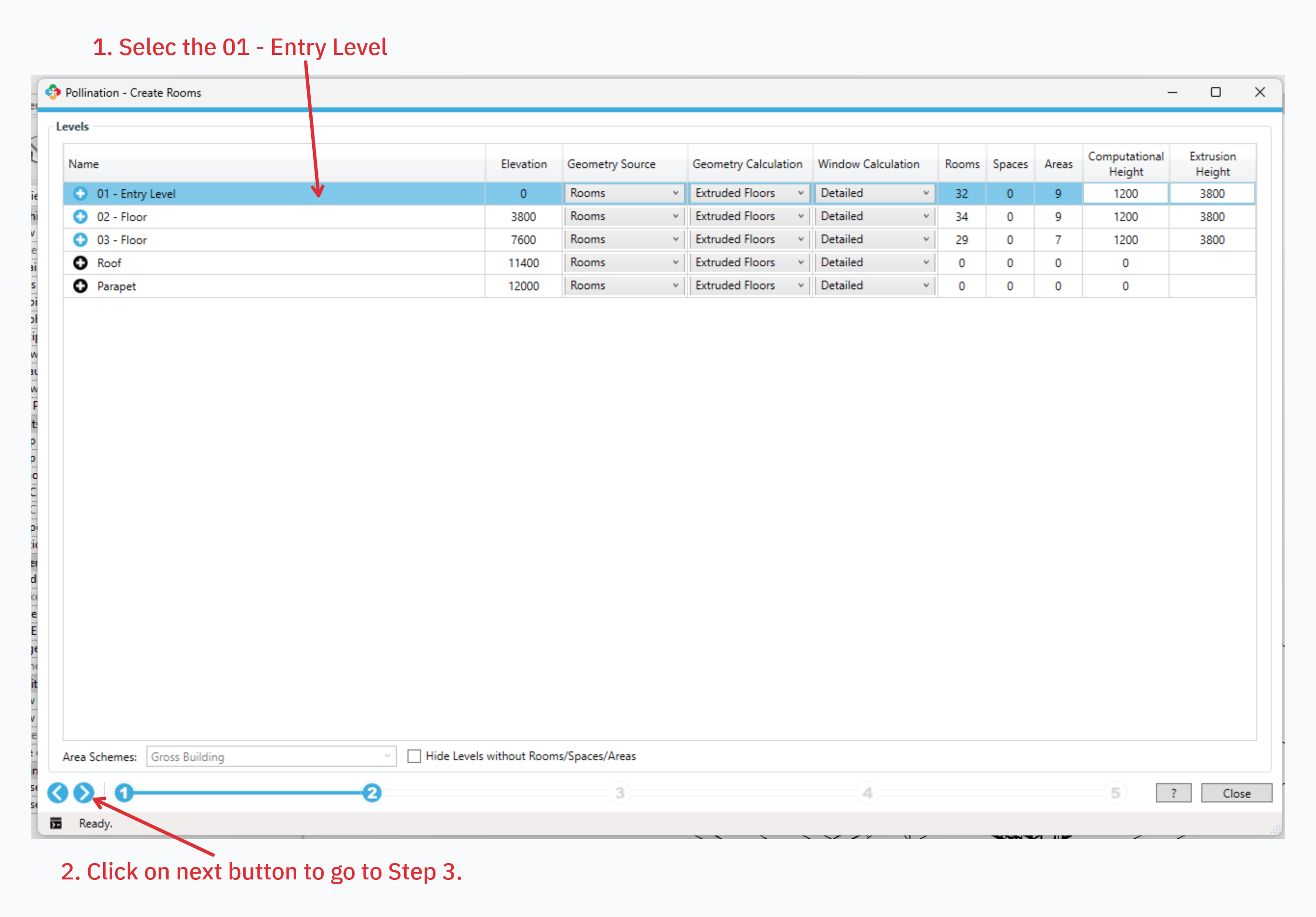Enable Hide Levels without Rooms/Spaces/Areas checkbox
The width and height of the screenshot is (1316, 917).
tap(414, 756)
